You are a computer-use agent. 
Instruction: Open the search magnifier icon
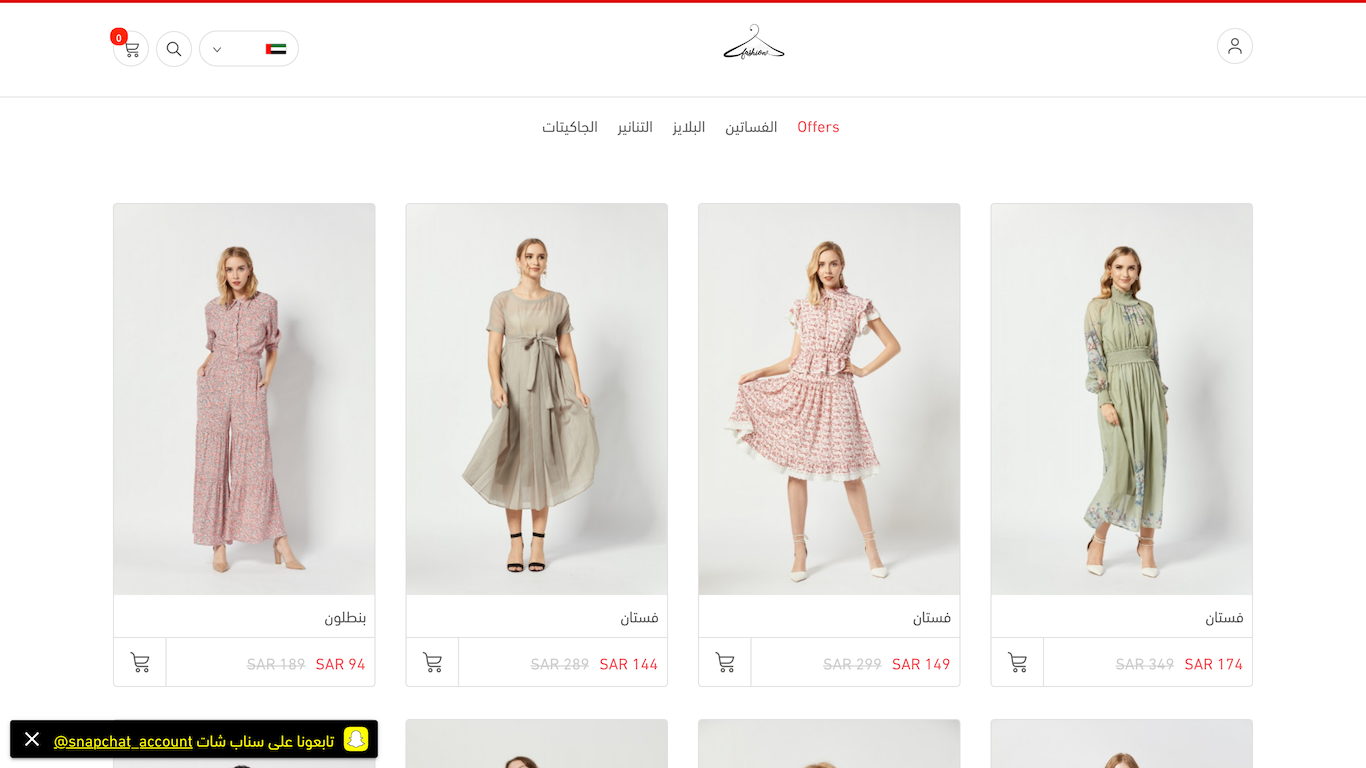click(174, 49)
